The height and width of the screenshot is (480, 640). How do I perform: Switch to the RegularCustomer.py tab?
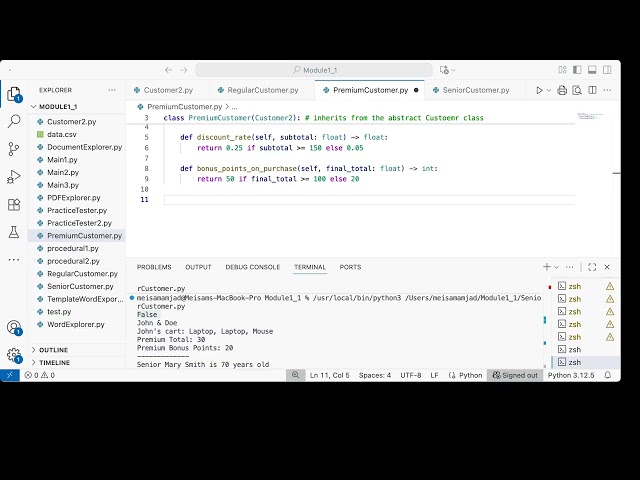pyautogui.click(x=262, y=90)
